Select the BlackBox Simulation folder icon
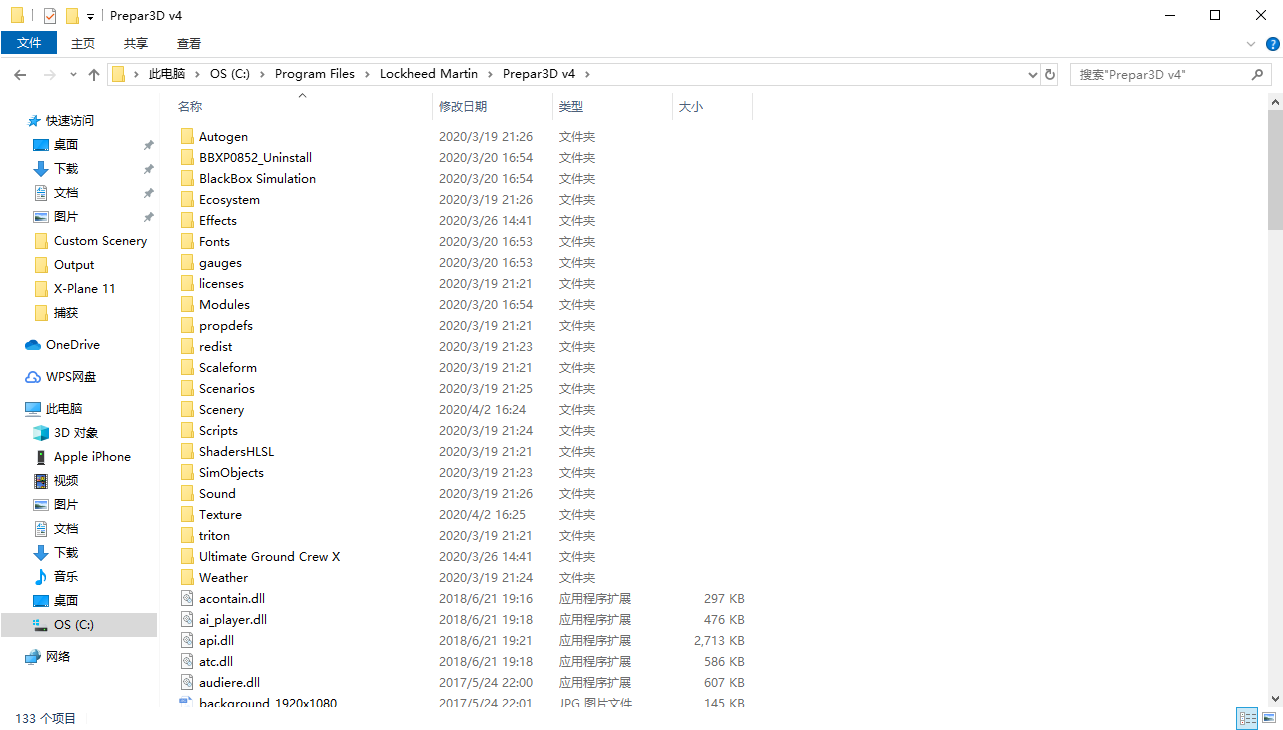Image resolution: width=1283 pixels, height=730 pixels. (x=186, y=179)
